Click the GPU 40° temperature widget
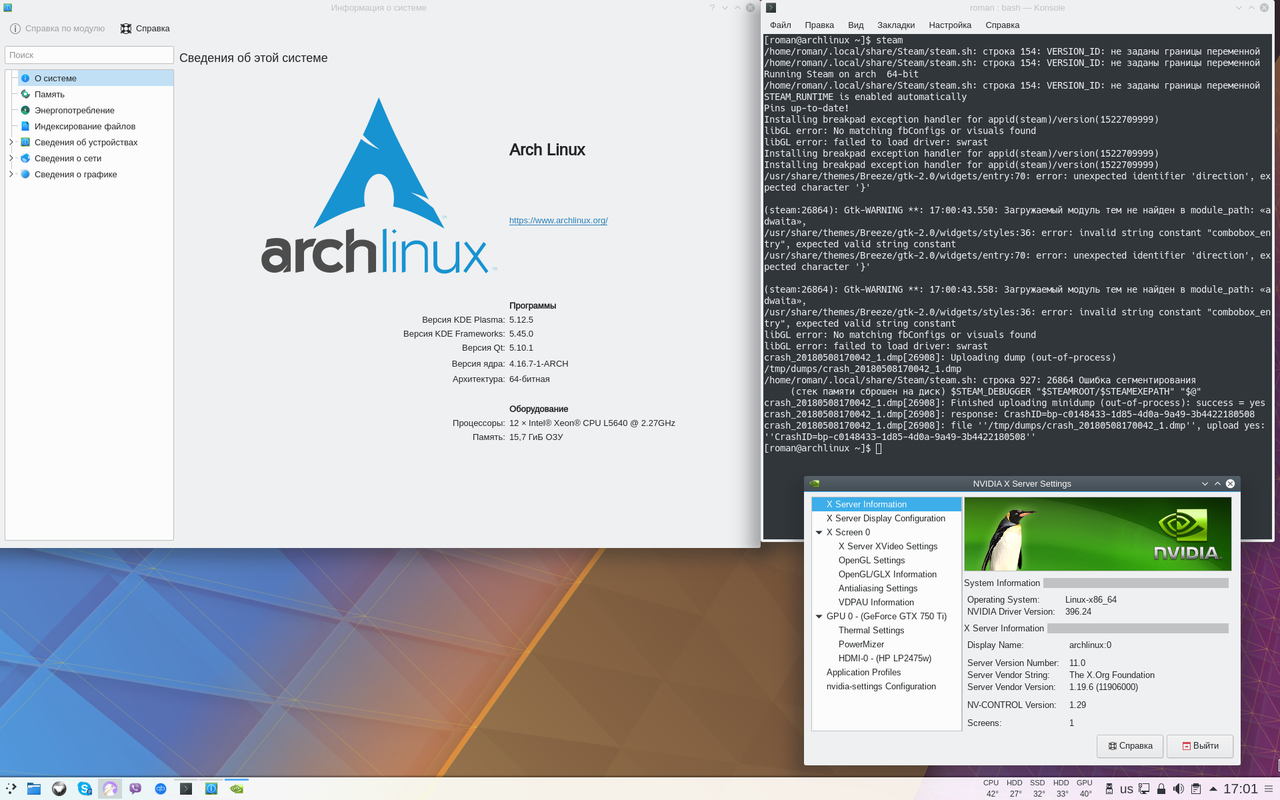This screenshot has width=1280, height=800. (x=1084, y=788)
